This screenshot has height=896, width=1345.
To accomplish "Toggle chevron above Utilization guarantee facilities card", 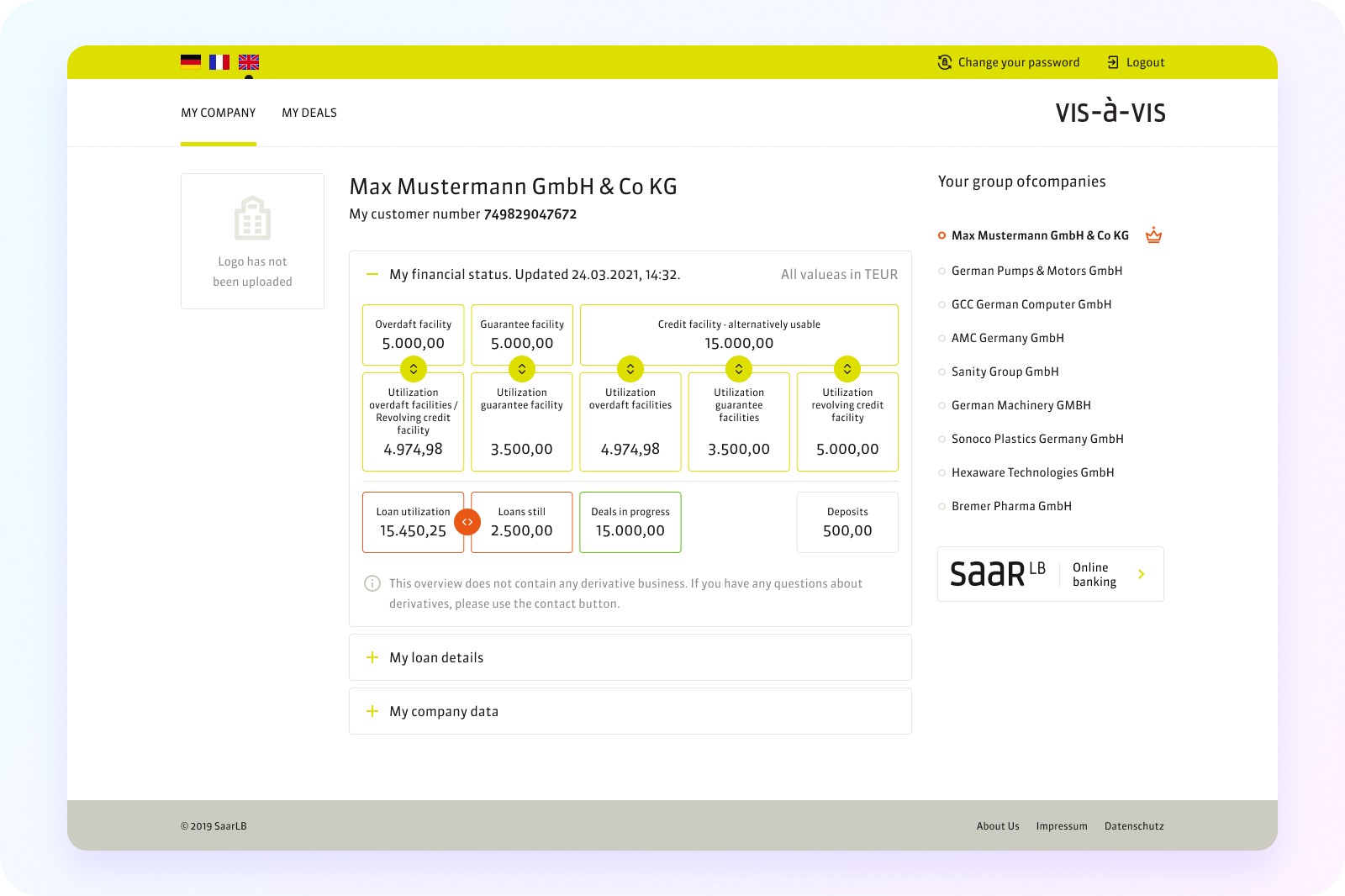I will point(739,369).
